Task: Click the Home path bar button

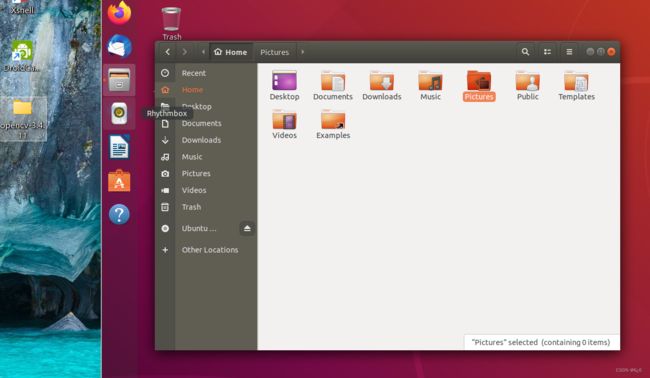Action: coord(230,52)
